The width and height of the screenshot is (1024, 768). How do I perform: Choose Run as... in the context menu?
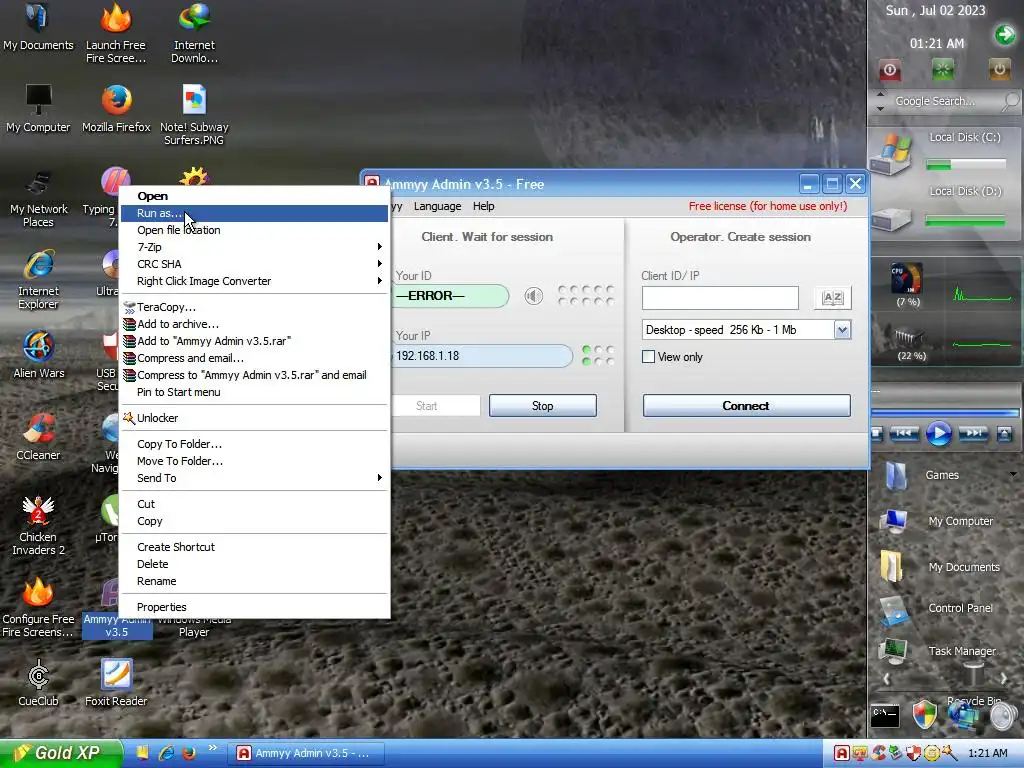(x=255, y=213)
